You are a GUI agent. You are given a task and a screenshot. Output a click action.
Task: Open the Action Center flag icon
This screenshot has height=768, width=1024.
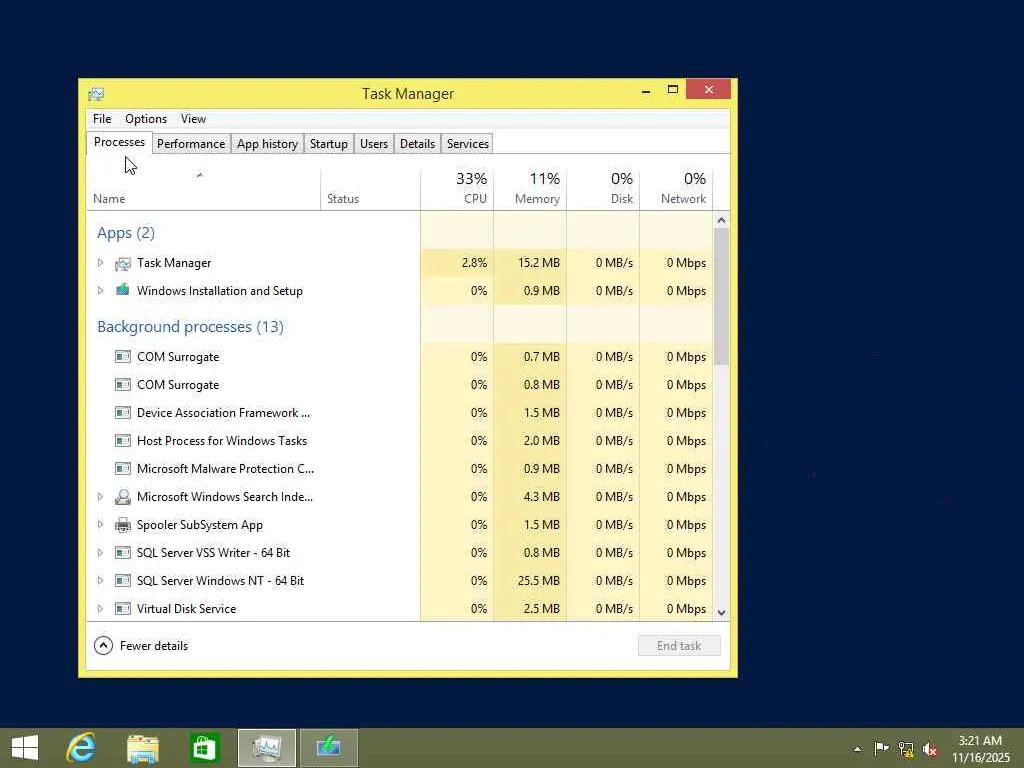point(881,748)
